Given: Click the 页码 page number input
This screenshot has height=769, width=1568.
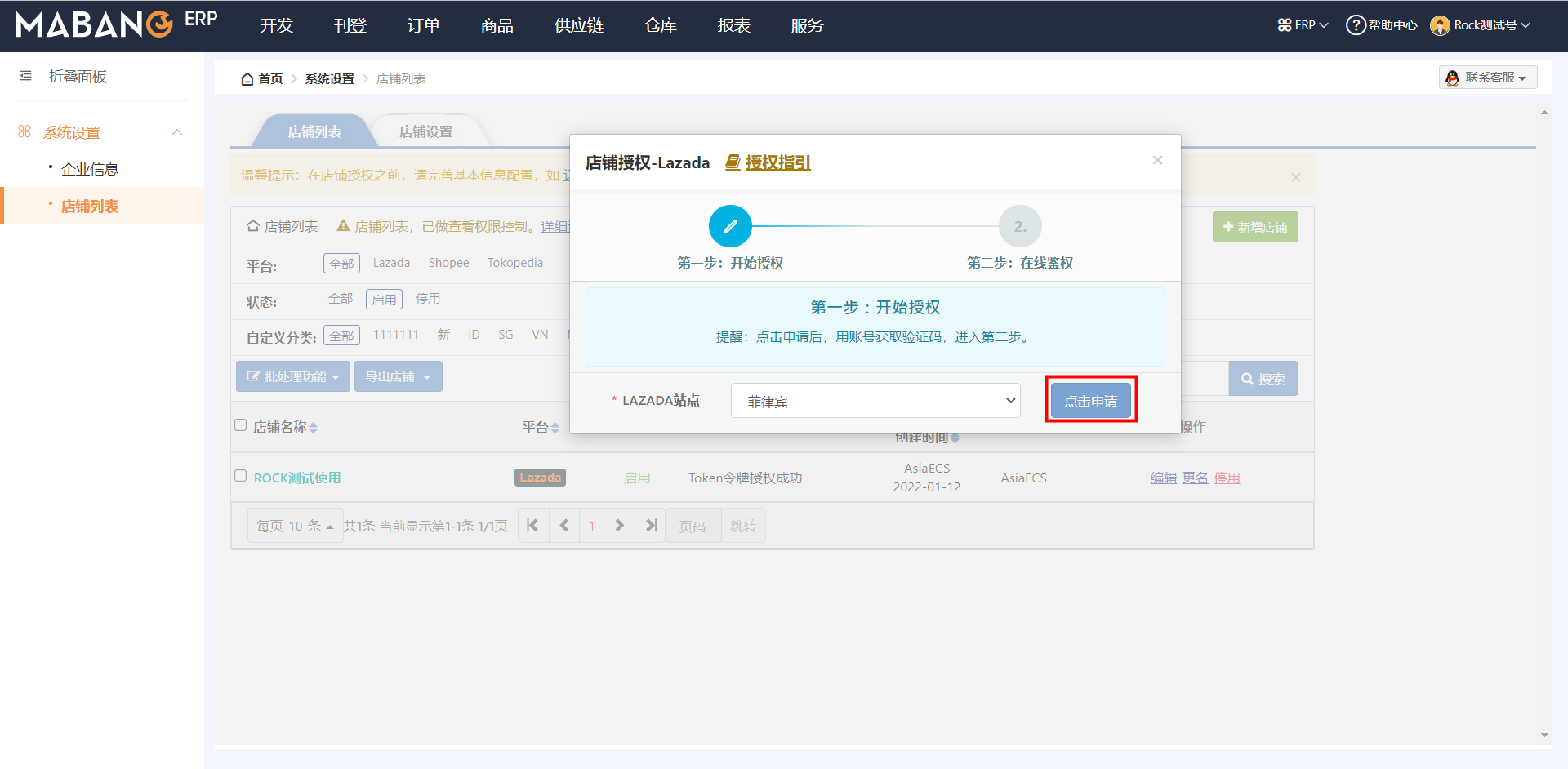Looking at the screenshot, I should (693, 526).
